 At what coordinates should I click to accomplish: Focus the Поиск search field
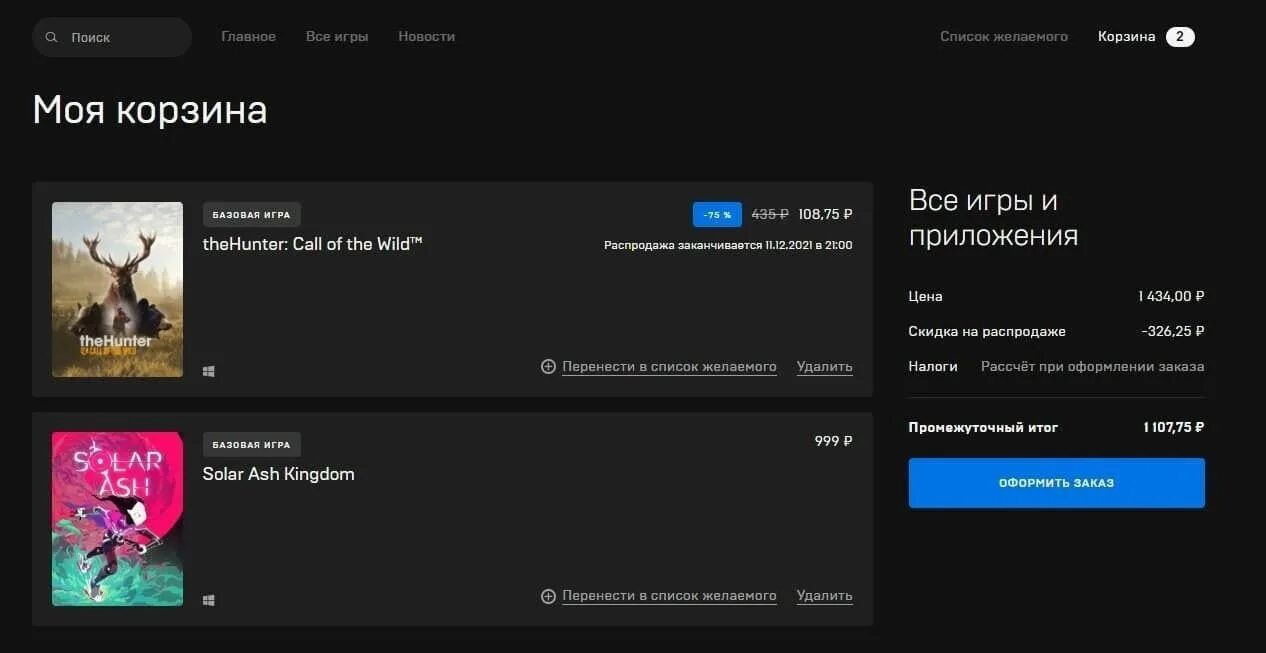tap(112, 37)
